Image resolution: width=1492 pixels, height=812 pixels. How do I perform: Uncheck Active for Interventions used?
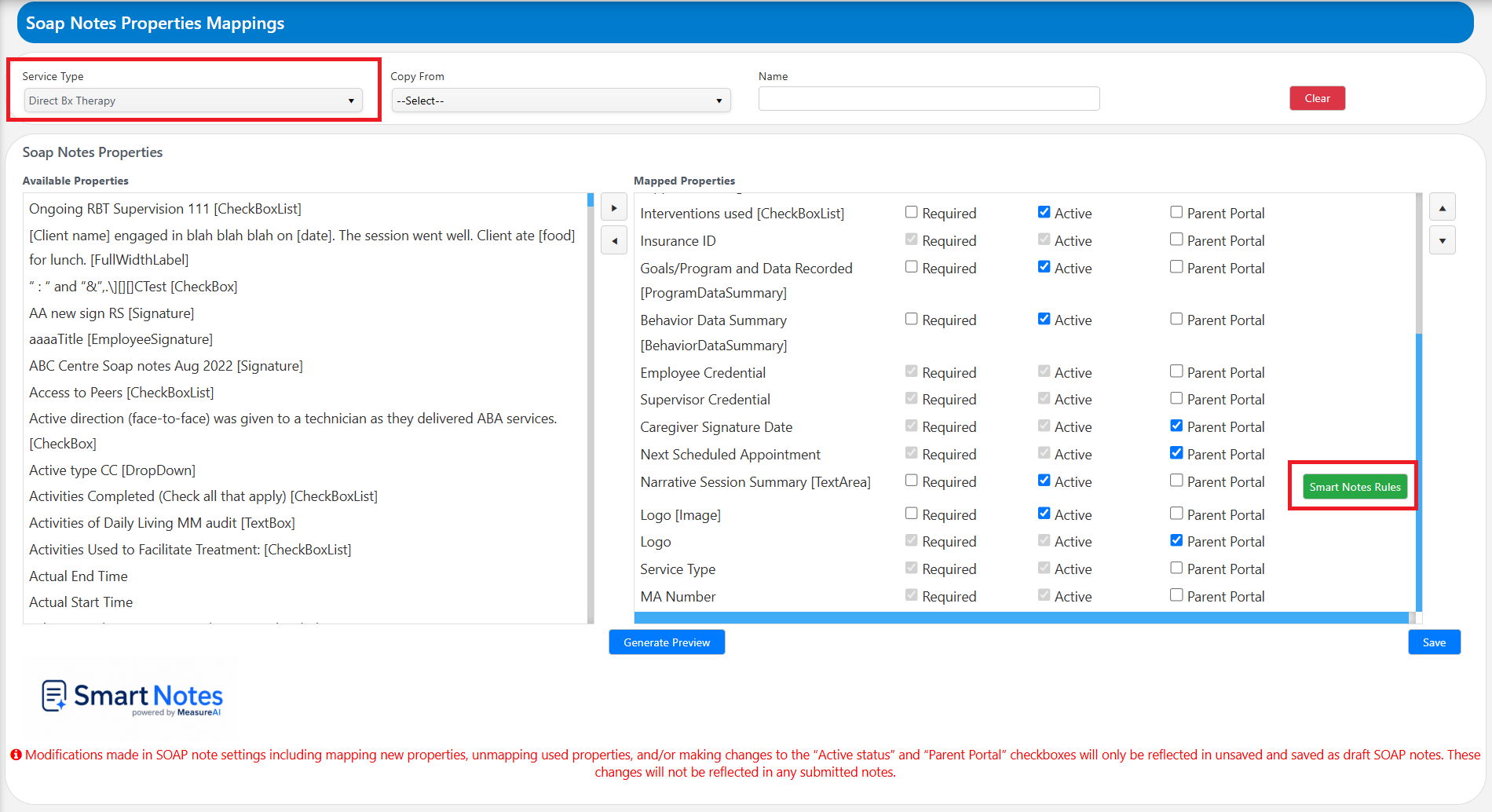1044,212
